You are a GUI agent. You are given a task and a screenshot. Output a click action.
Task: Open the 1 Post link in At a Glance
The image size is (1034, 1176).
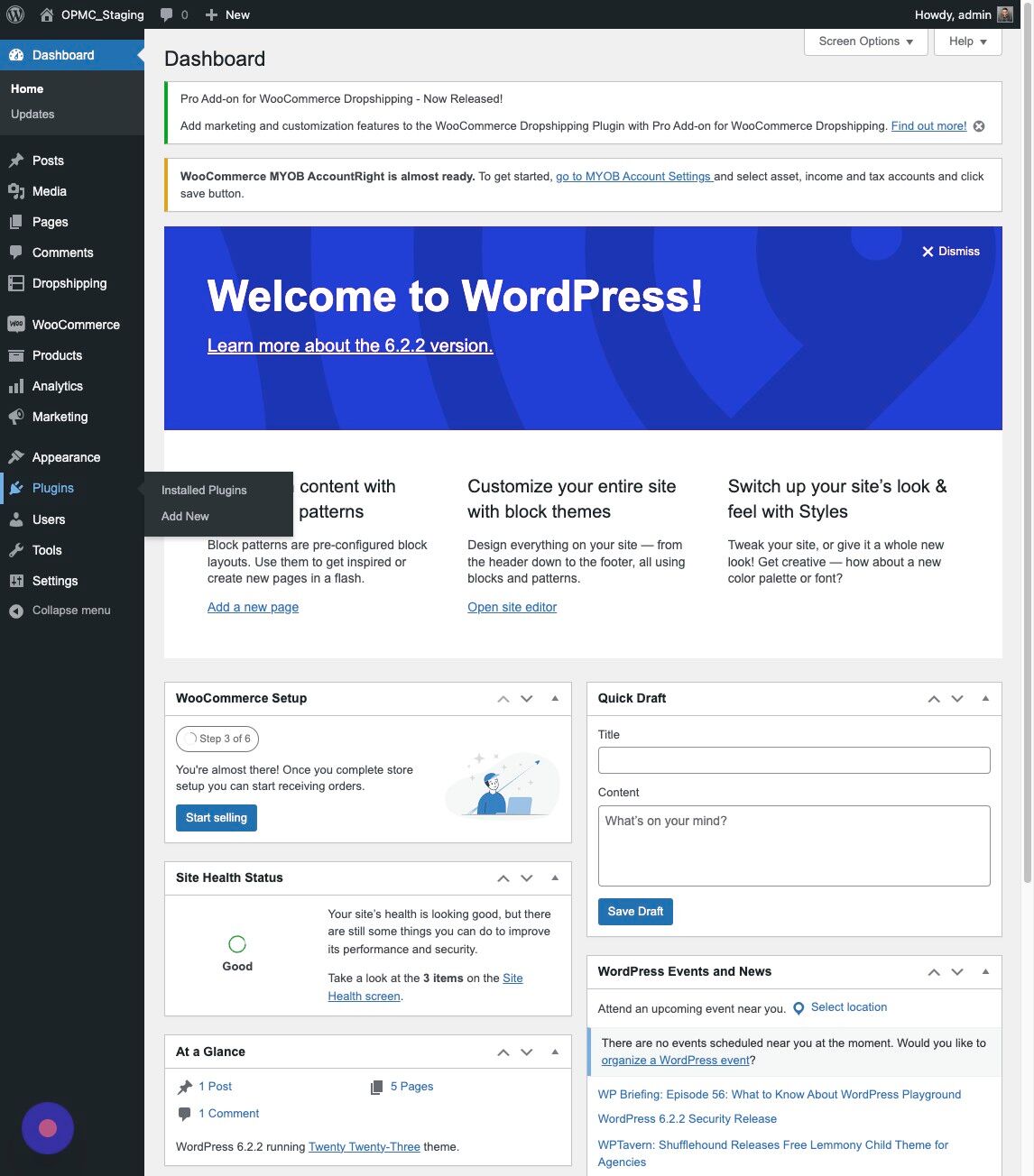click(215, 1087)
